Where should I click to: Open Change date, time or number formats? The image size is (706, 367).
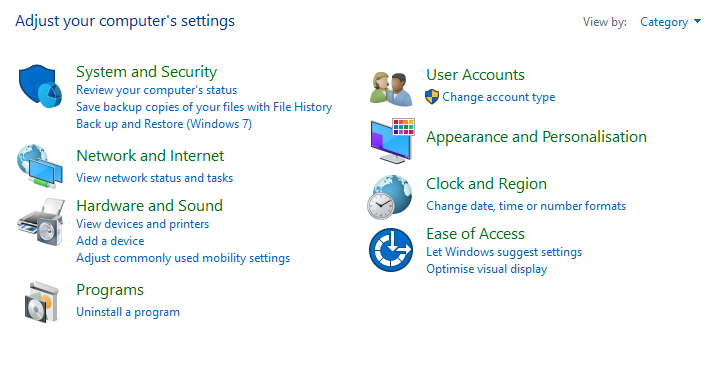(526, 206)
